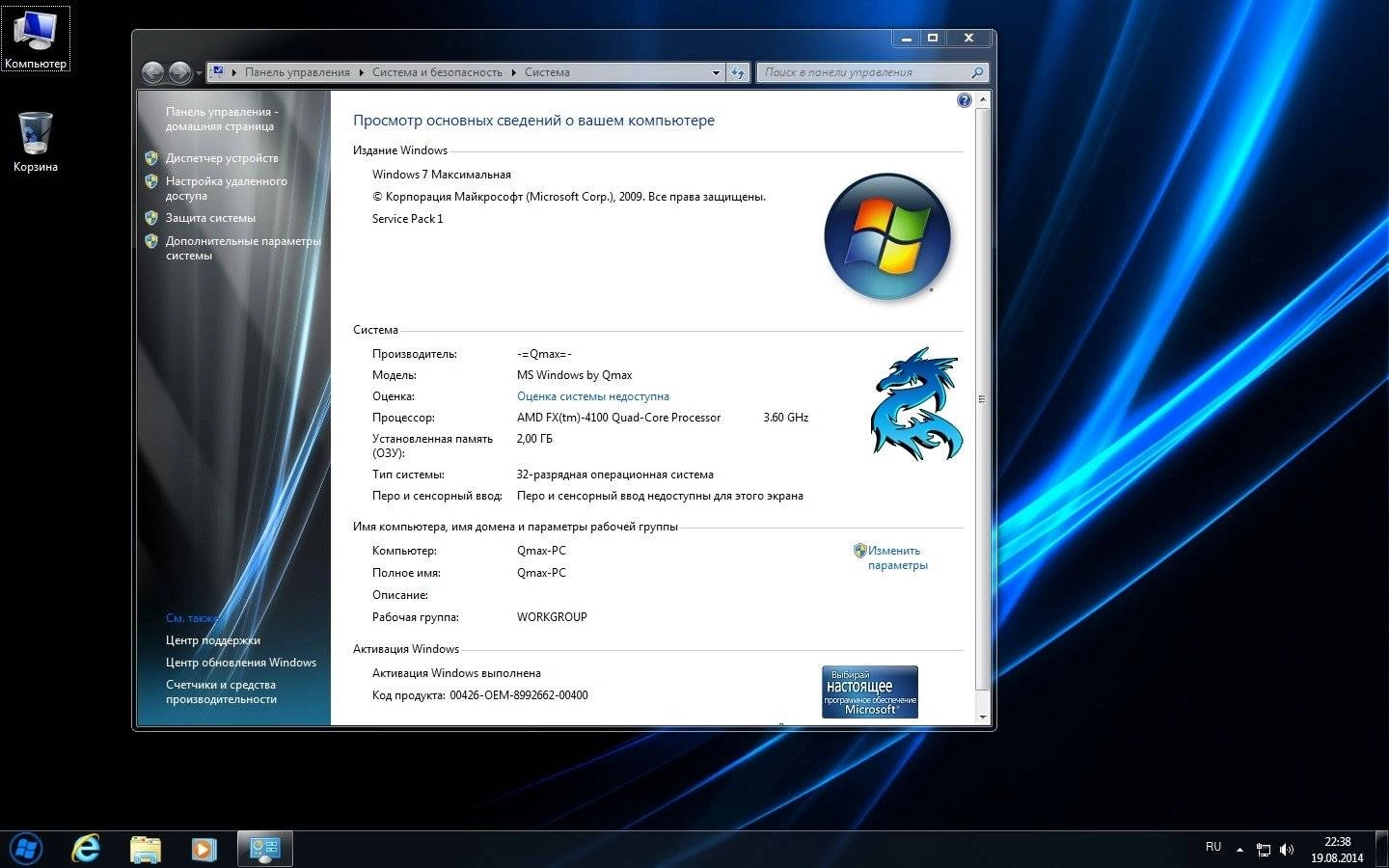Click the 'System rating unavailable' link
The image size is (1389, 868).
[x=593, y=396]
